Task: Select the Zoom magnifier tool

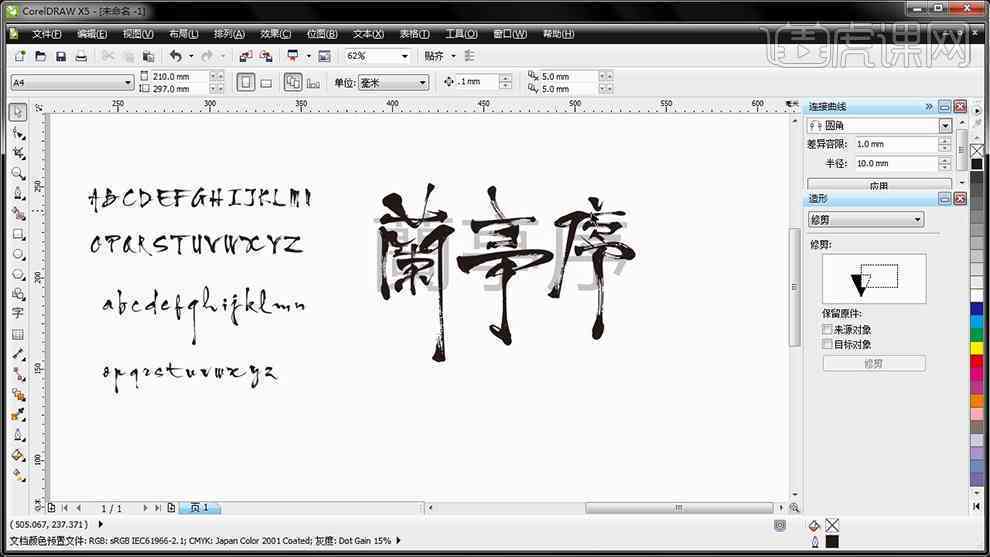Action: (x=18, y=173)
